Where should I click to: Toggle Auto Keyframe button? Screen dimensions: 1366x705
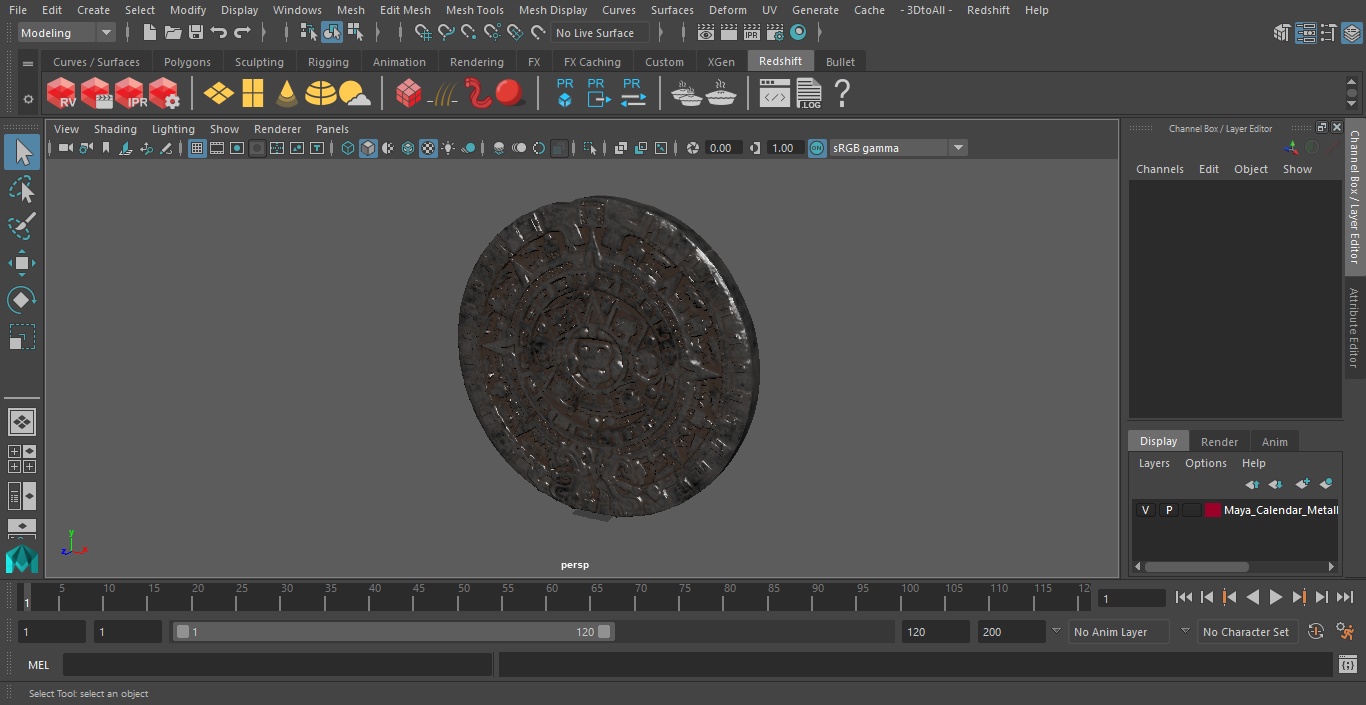click(x=1315, y=631)
